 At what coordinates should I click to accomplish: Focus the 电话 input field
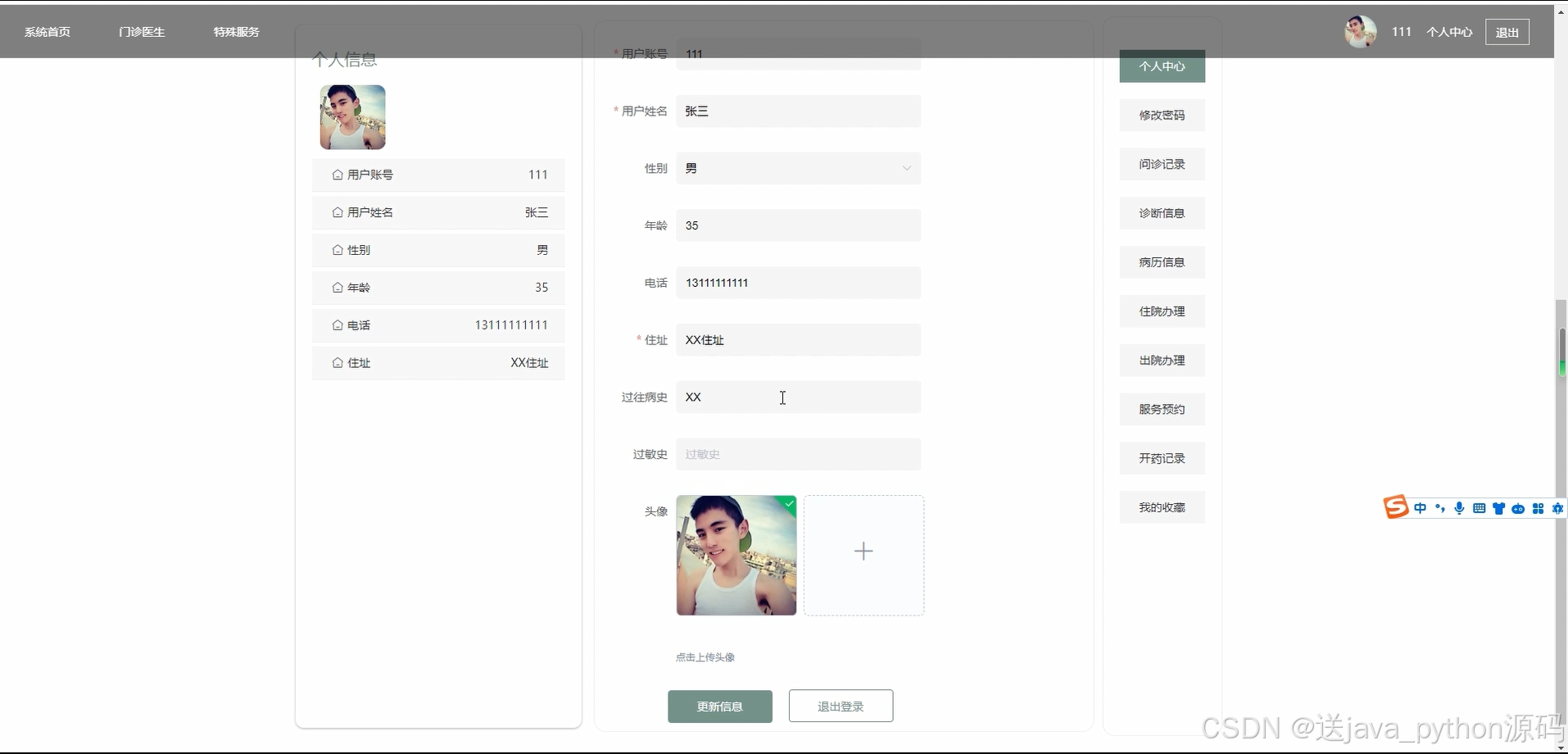point(799,283)
